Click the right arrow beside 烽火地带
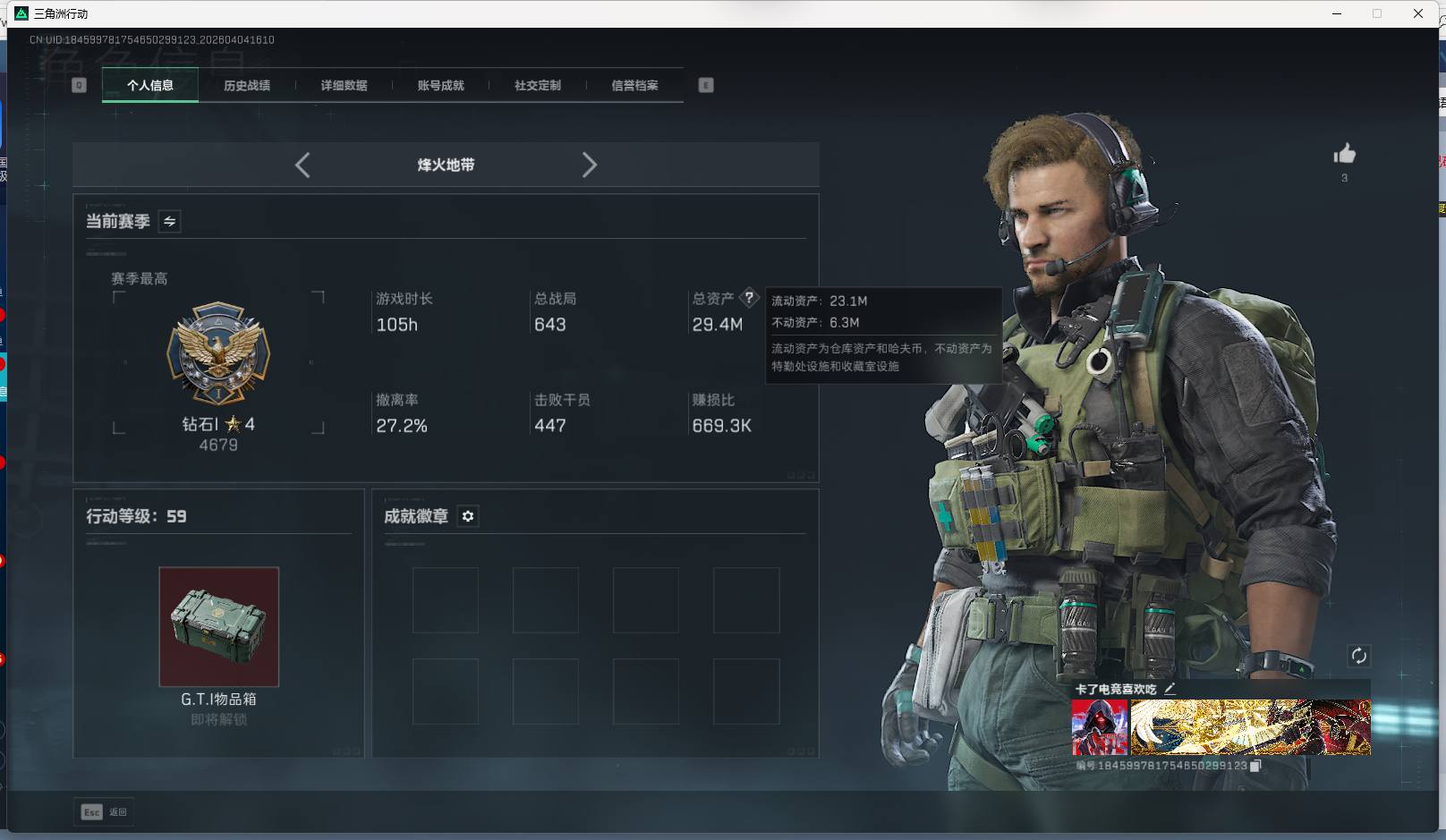 click(x=590, y=165)
